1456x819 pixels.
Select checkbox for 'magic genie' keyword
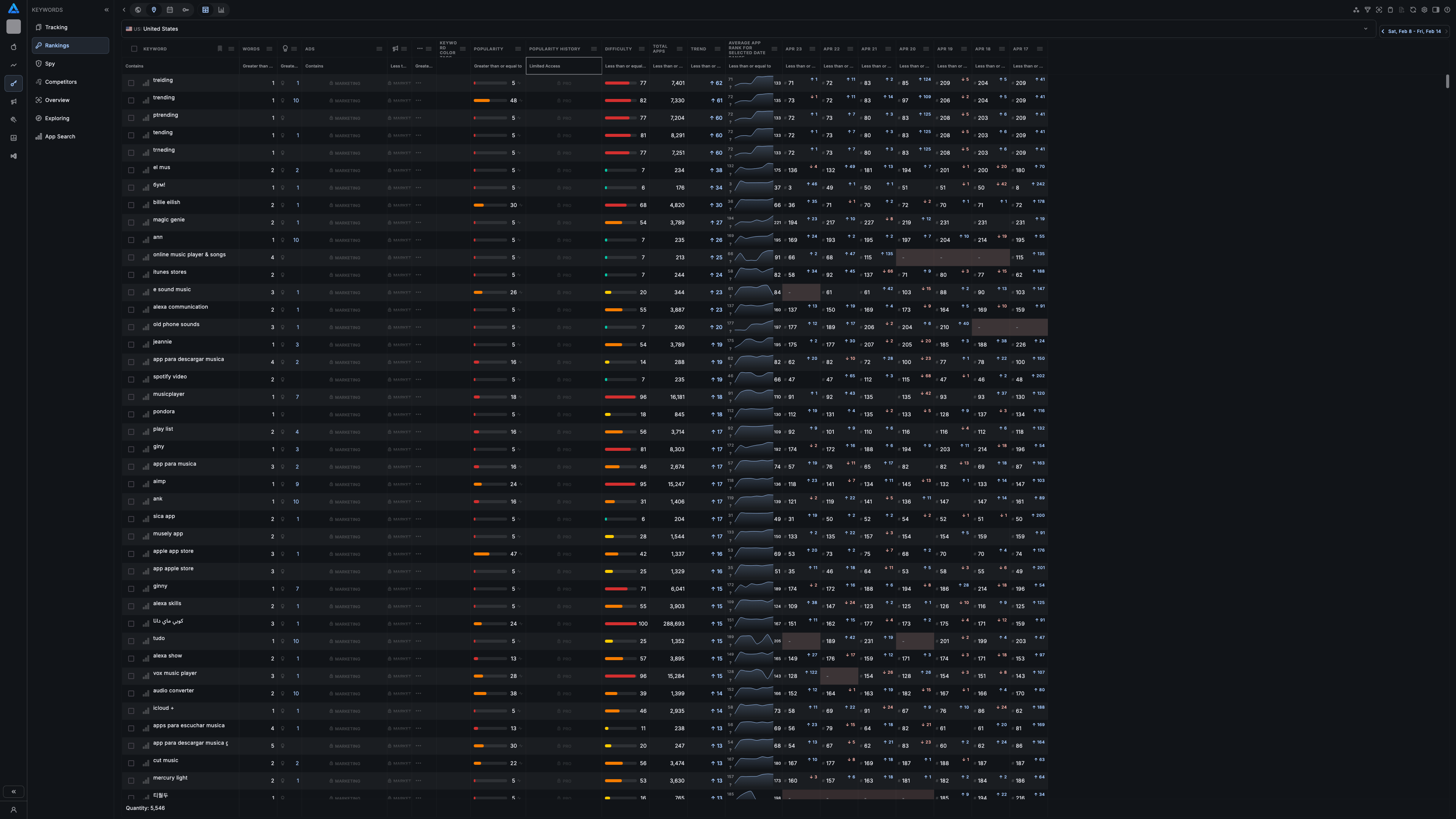tap(131, 223)
